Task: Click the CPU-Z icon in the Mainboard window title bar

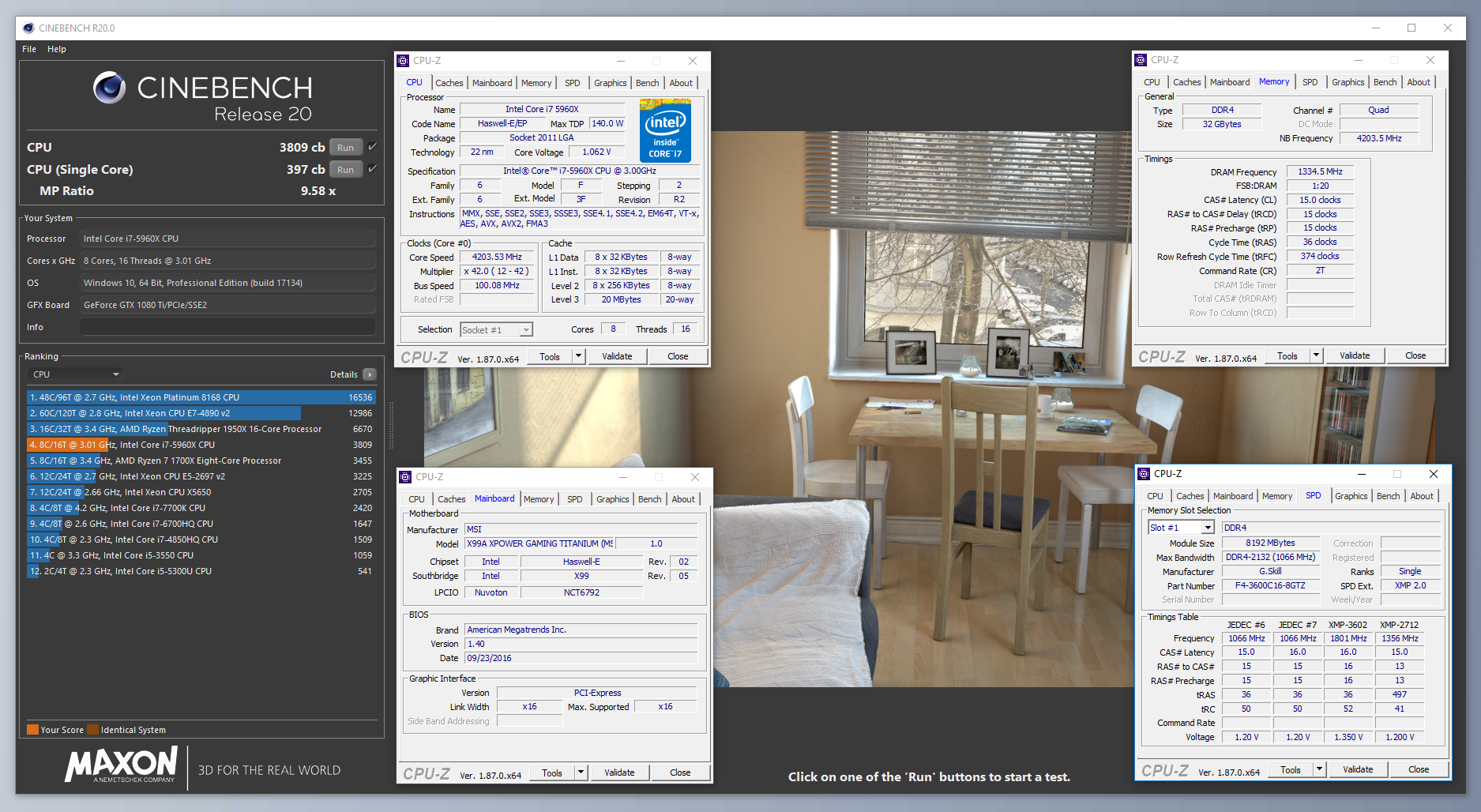Action: [x=405, y=477]
